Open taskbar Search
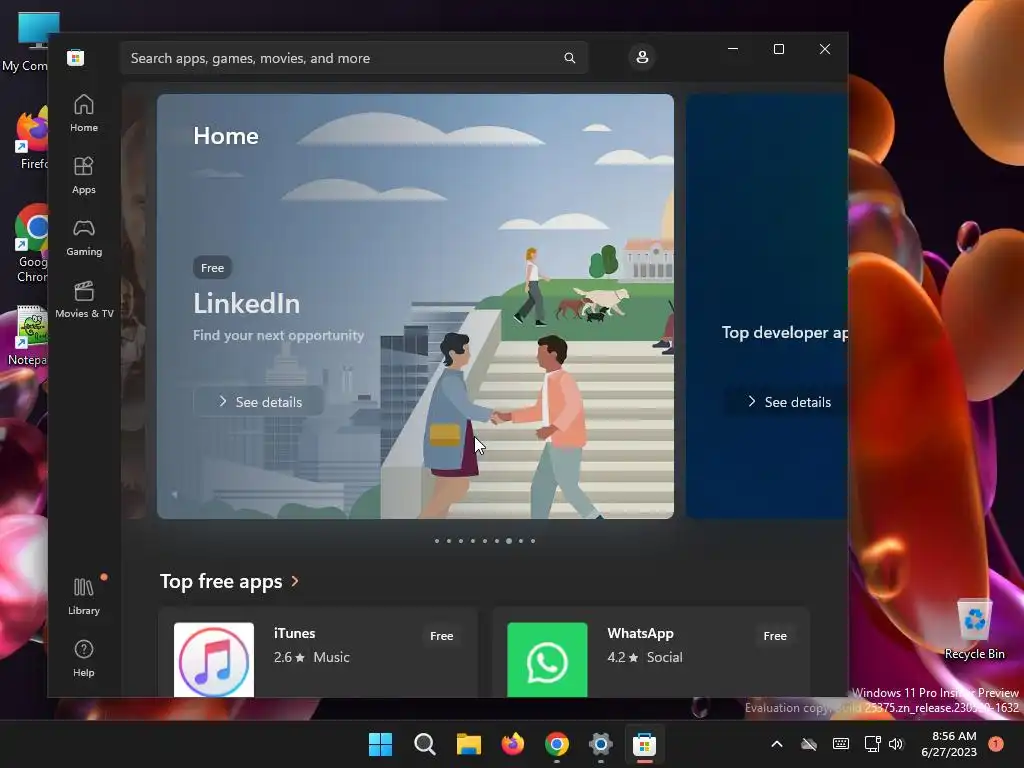 424,744
